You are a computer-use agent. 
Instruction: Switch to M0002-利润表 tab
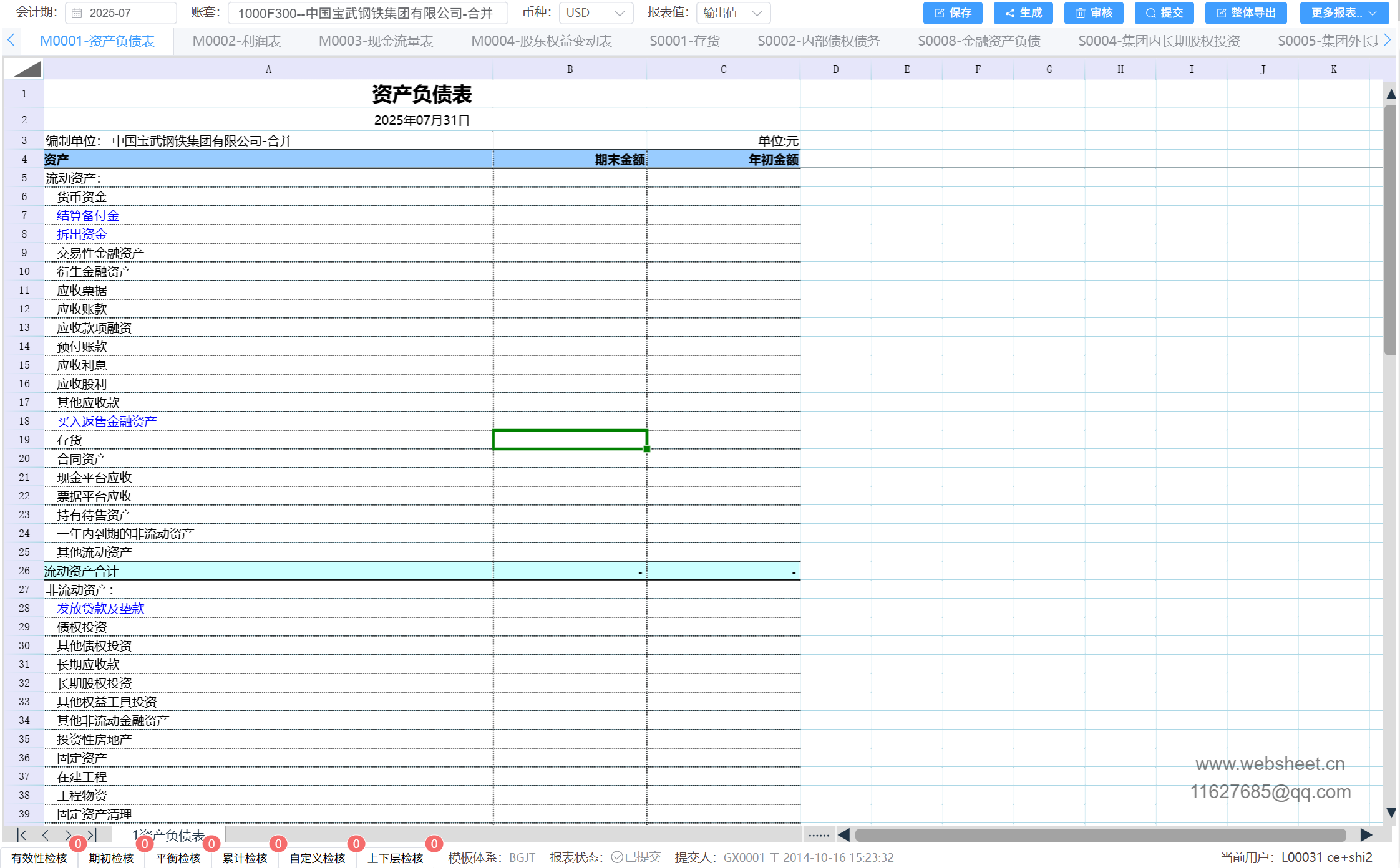(x=236, y=41)
